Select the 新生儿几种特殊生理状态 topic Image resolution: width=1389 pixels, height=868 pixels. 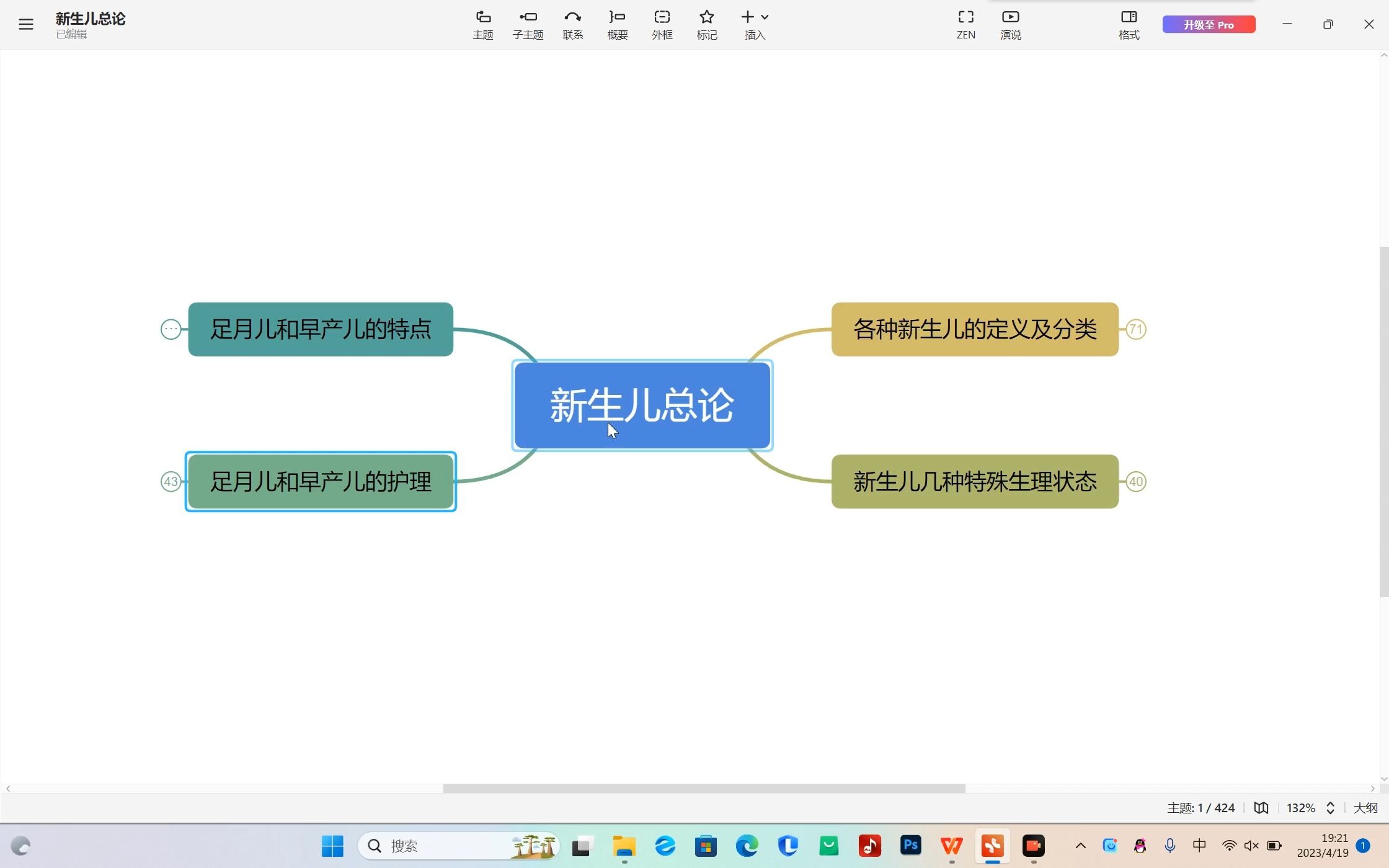(975, 482)
